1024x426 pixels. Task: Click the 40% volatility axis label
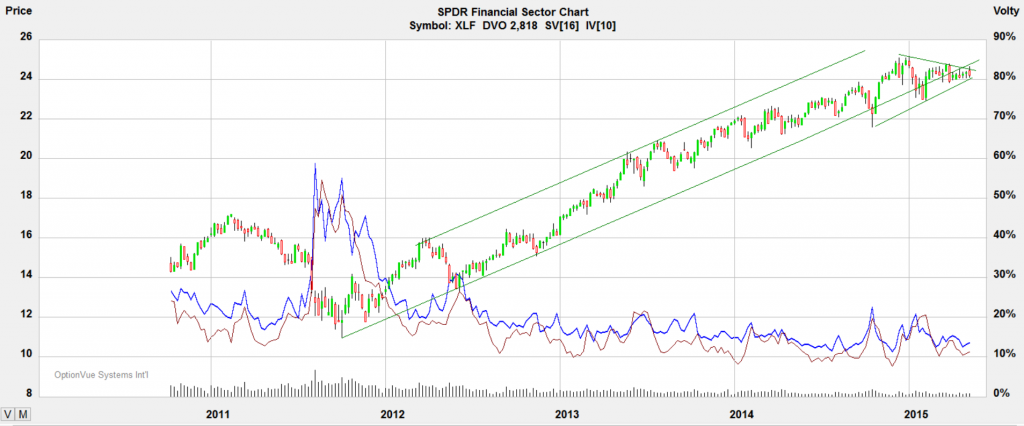(x=1004, y=235)
